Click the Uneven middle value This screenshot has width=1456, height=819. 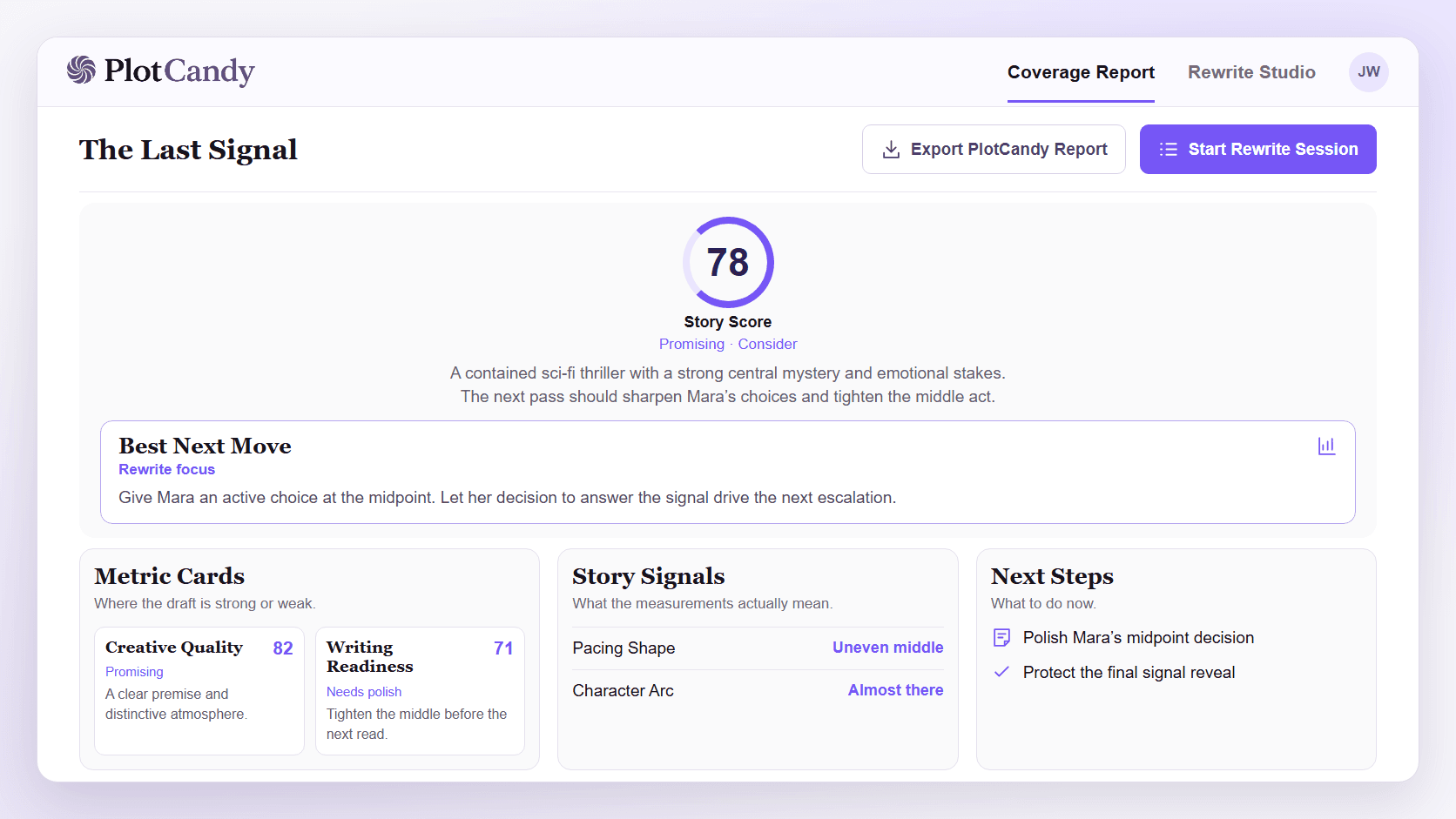point(887,648)
